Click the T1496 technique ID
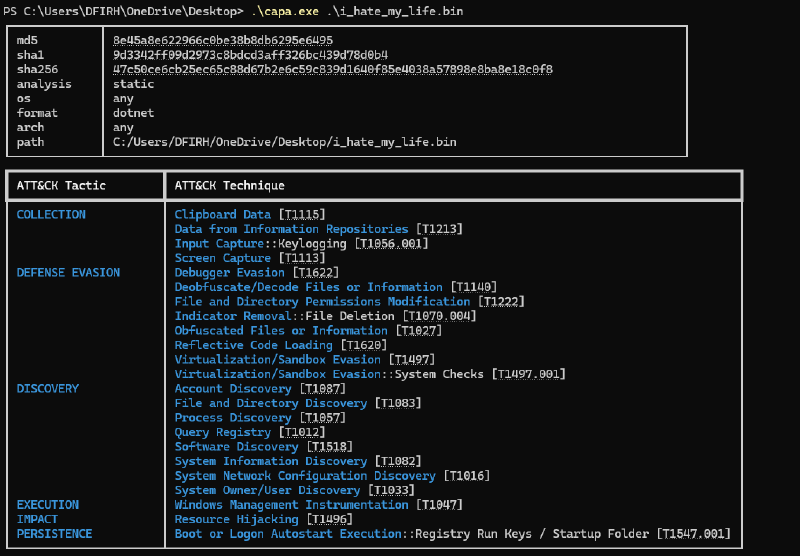Viewport: 800px width, 556px height. pyautogui.click(x=330, y=519)
